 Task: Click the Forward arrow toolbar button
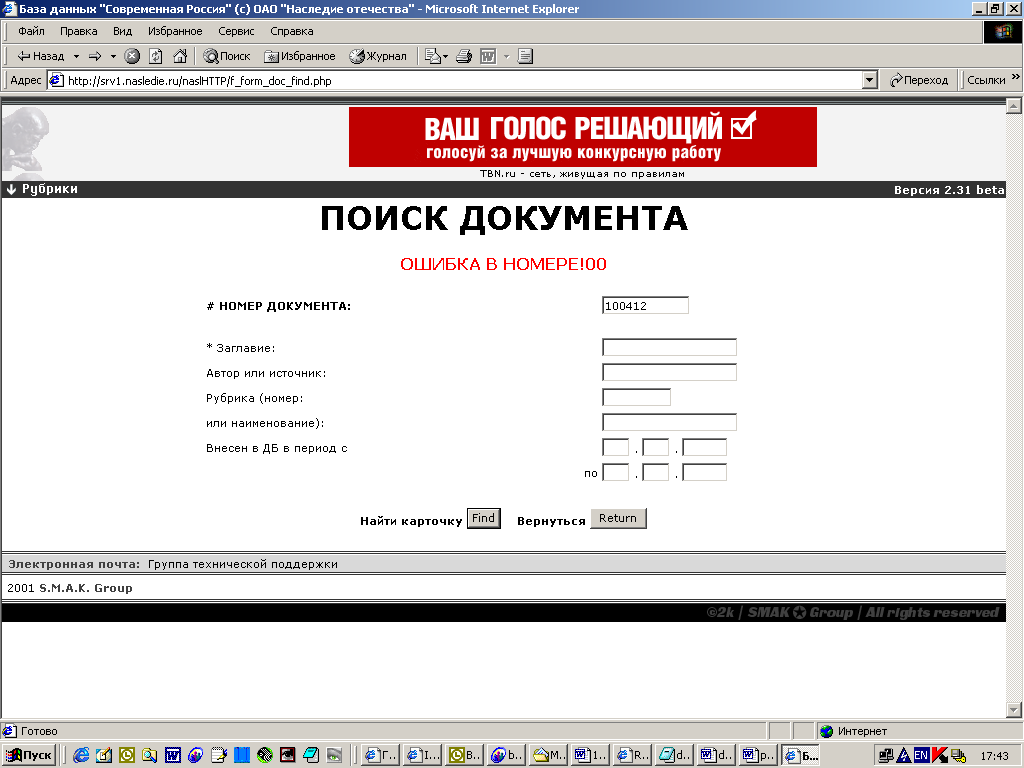95,56
